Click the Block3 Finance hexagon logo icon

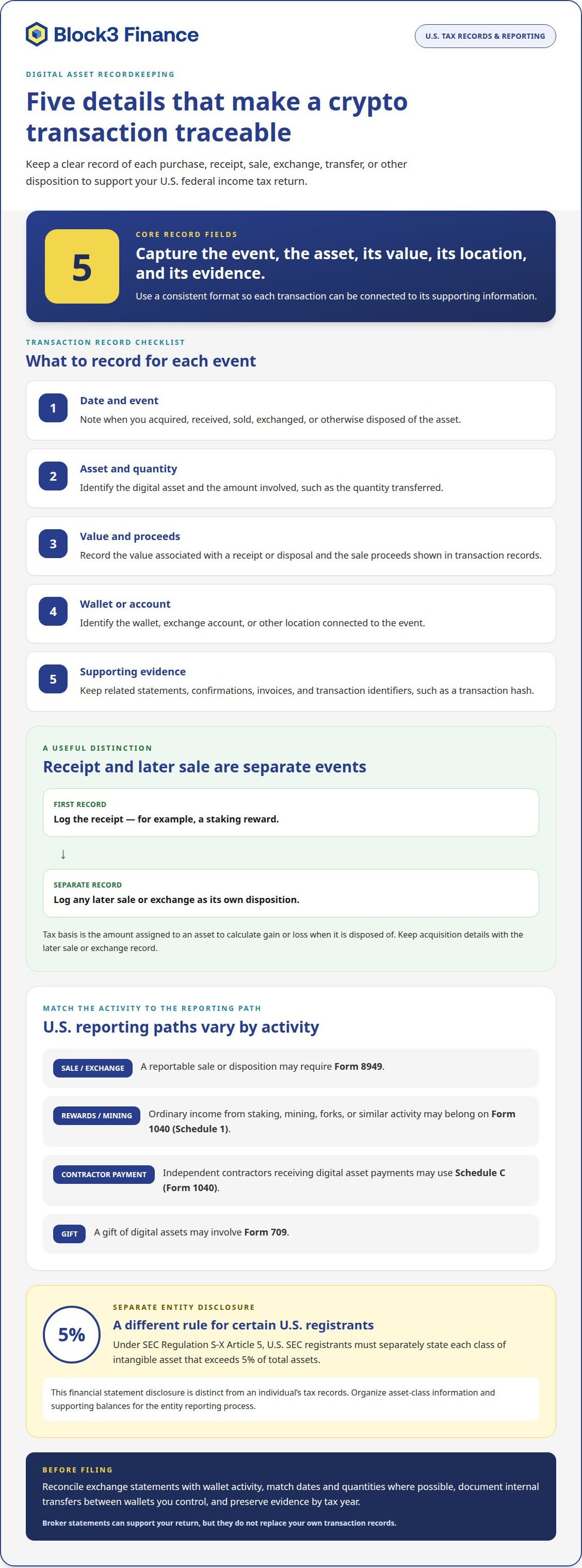coord(37,34)
